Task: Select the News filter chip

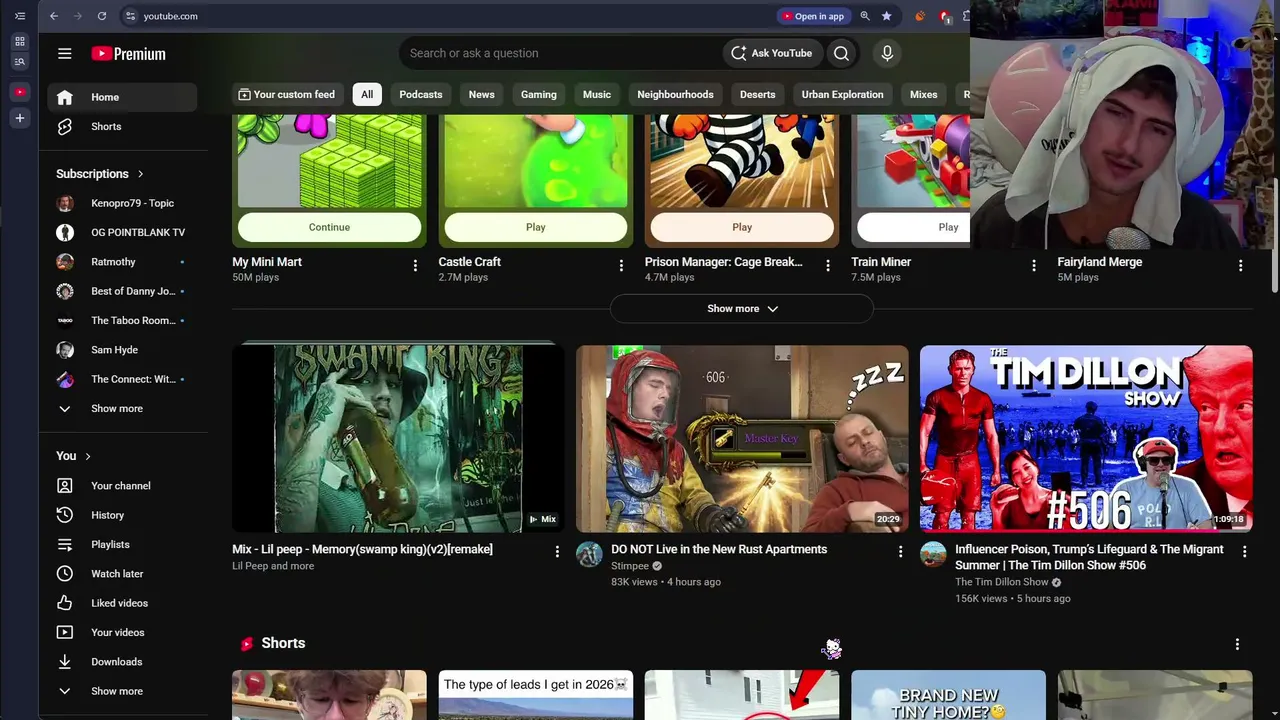Action: tap(482, 95)
